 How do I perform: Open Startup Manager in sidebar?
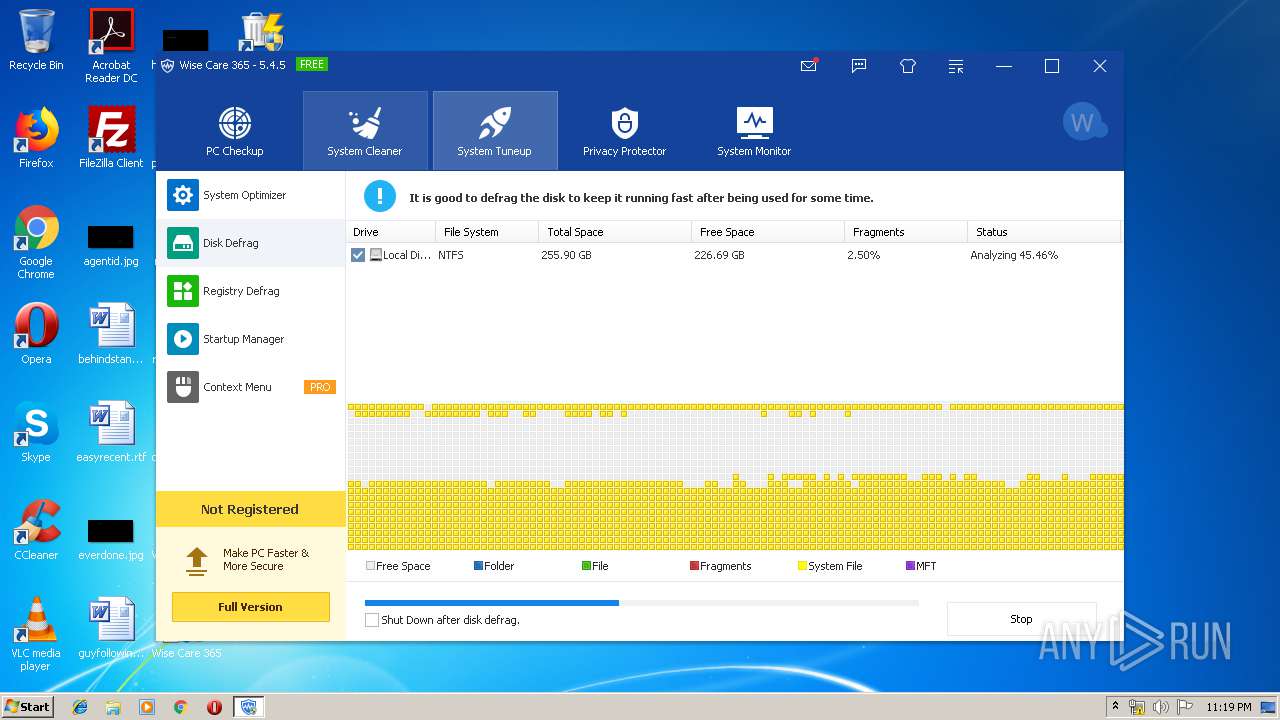[251, 339]
